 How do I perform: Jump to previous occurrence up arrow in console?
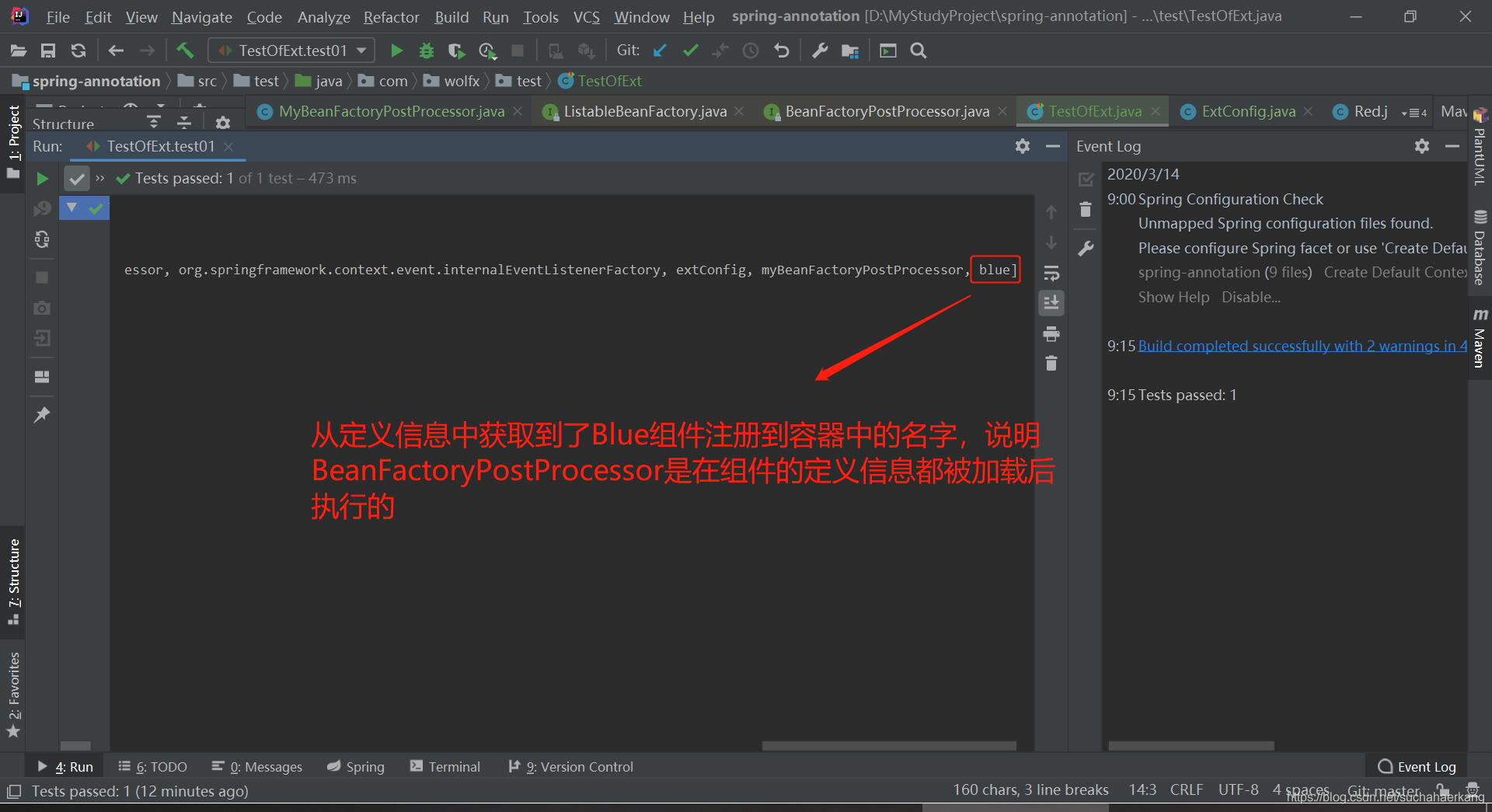pos(1051,212)
